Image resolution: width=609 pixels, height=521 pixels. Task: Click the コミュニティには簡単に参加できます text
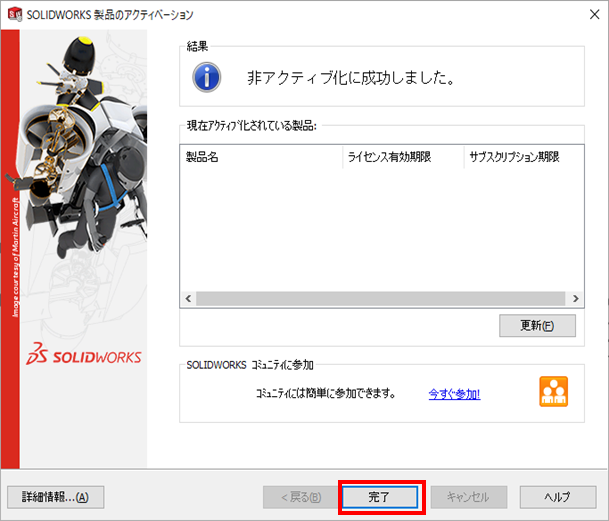325,394
